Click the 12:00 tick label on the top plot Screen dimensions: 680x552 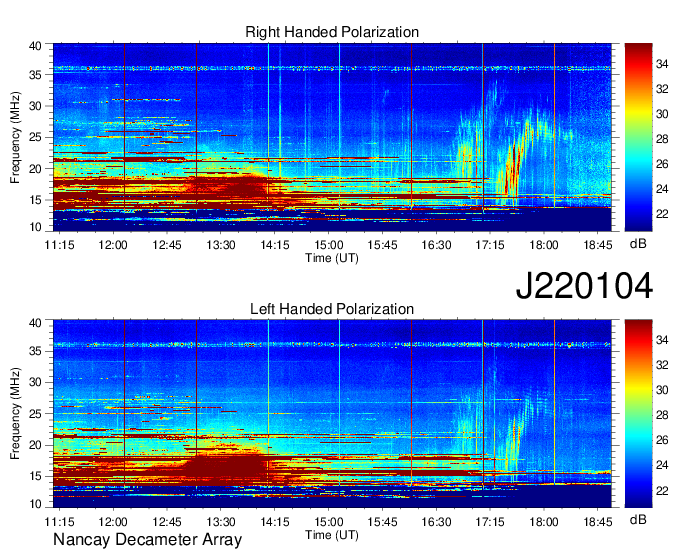[113, 245]
